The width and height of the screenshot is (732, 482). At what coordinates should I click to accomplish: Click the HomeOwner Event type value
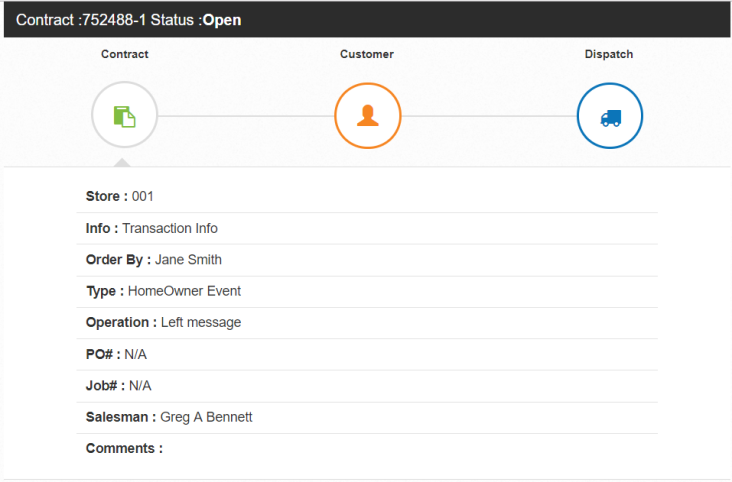184,292
